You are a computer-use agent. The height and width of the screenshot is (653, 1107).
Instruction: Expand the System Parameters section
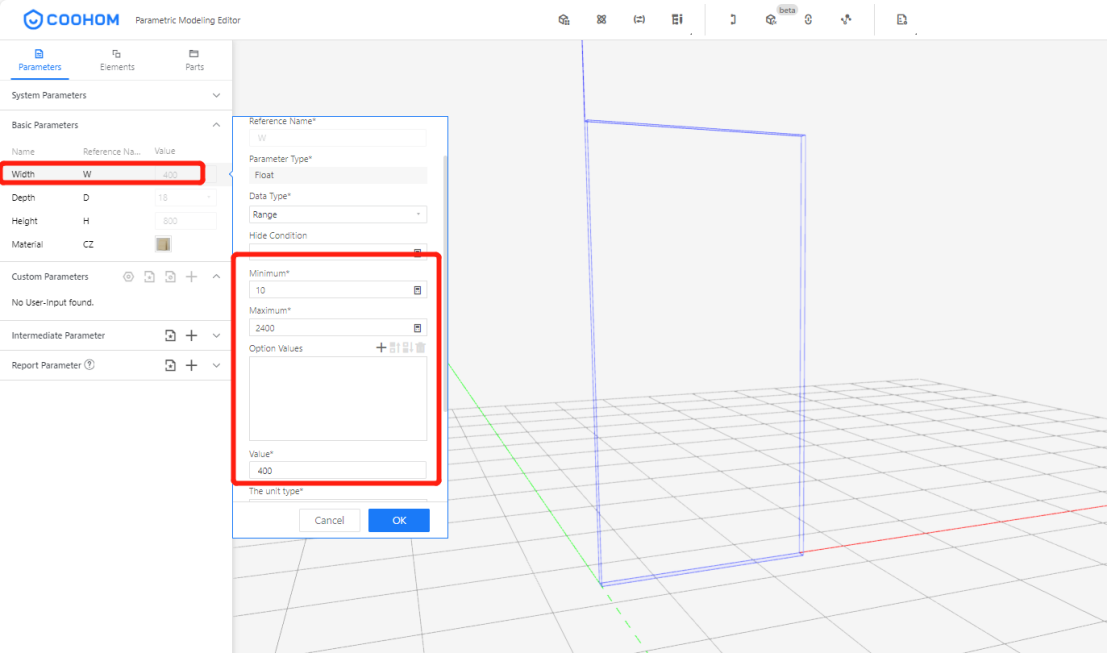(x=217, y=96)
